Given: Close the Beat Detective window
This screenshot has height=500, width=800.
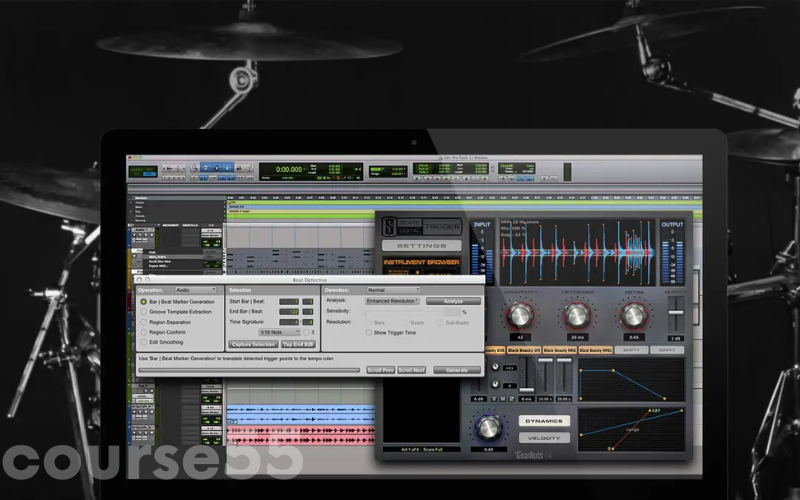Looking at the screenshot, I should click(x=139, y=280).
